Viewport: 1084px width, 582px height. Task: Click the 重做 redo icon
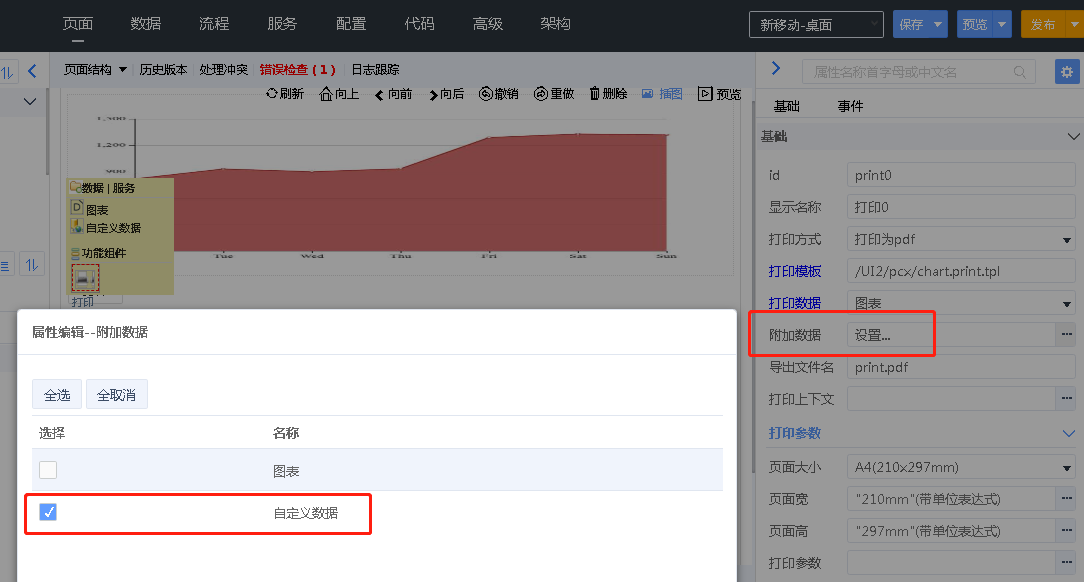click(x=541, y=94)
